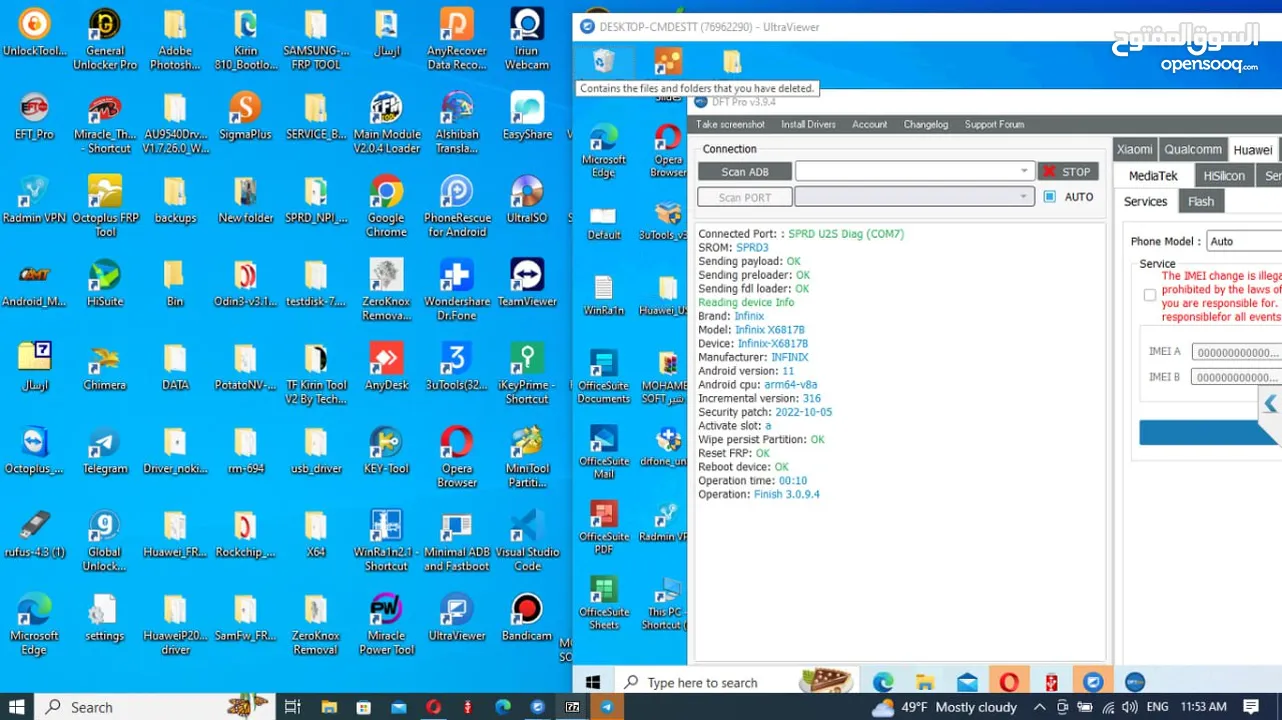The height and width of the screenshot is (720, 1282).
Task: Open Install Drivers menu
Action: coord(808,124)
